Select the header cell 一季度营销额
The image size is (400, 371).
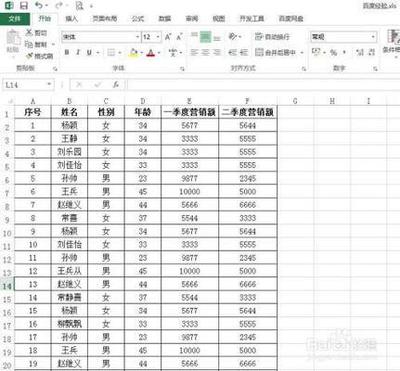[x=190, y=112]
